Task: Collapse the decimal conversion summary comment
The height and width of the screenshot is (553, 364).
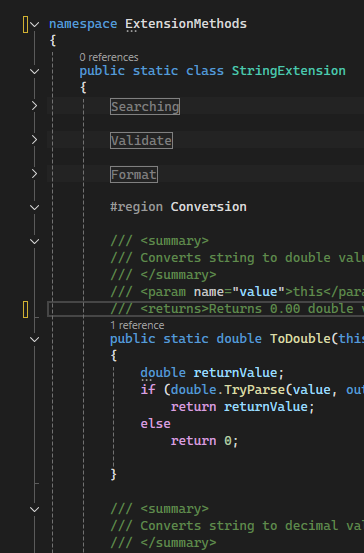Action: tap(35, 509)
